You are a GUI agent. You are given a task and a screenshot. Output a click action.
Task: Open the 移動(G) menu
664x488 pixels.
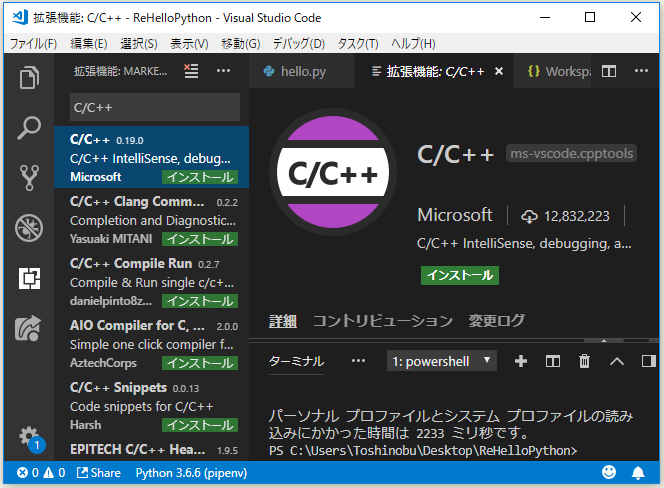click(241, 44)
